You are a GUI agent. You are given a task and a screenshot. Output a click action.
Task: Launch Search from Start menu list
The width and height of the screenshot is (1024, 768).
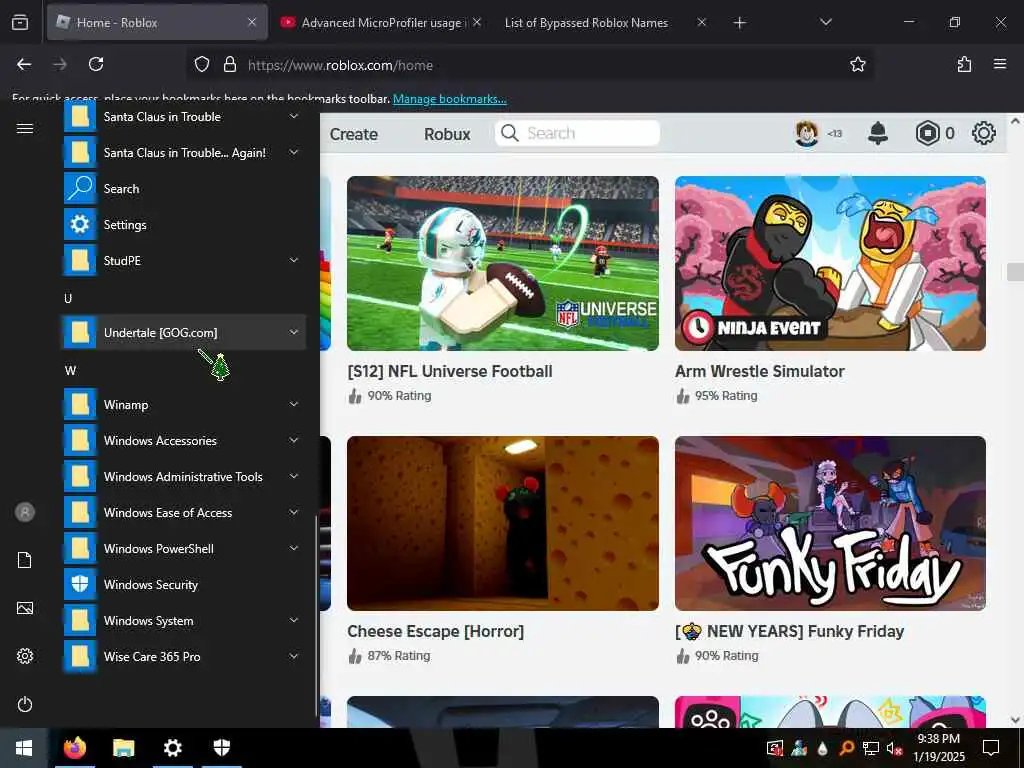(184, 189)
